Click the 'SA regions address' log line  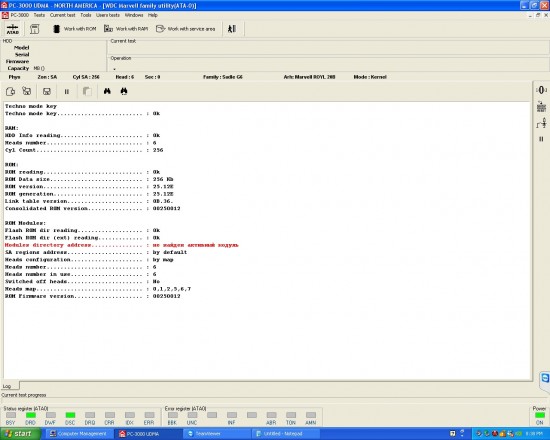tap(96, 252)
